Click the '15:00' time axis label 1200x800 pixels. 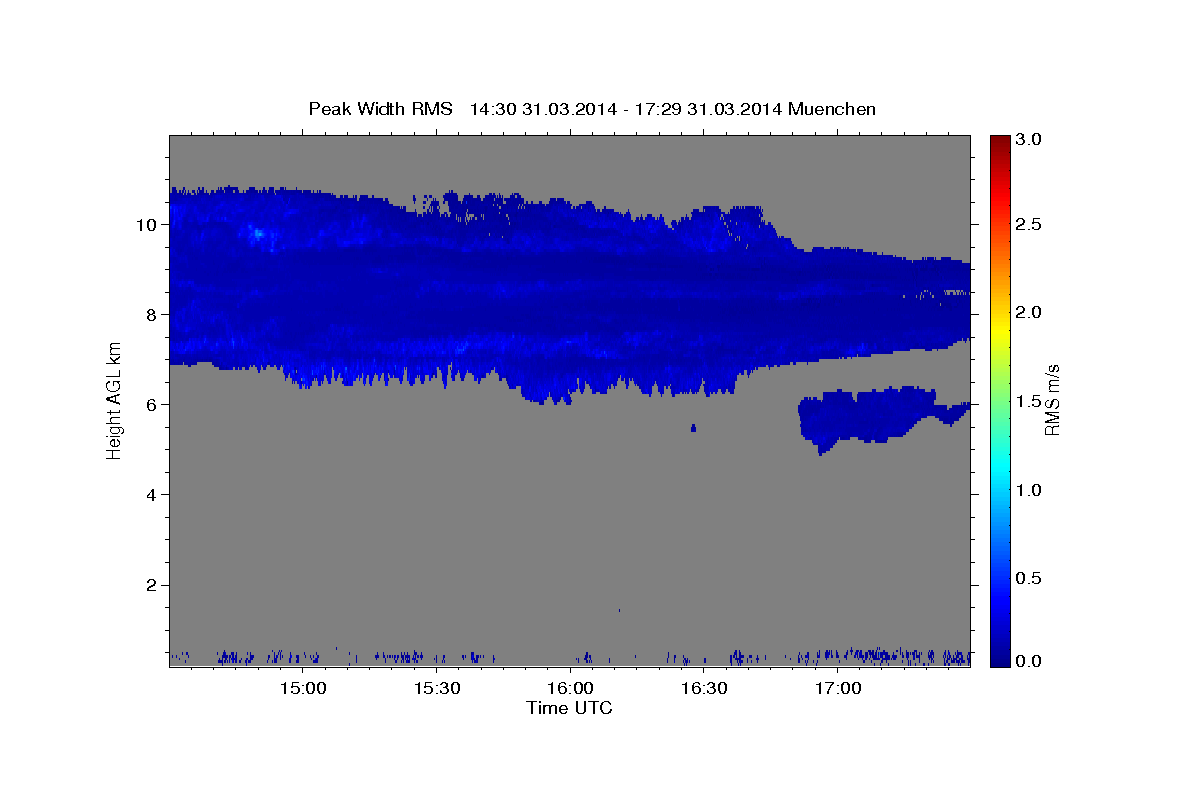click(303, 688)
